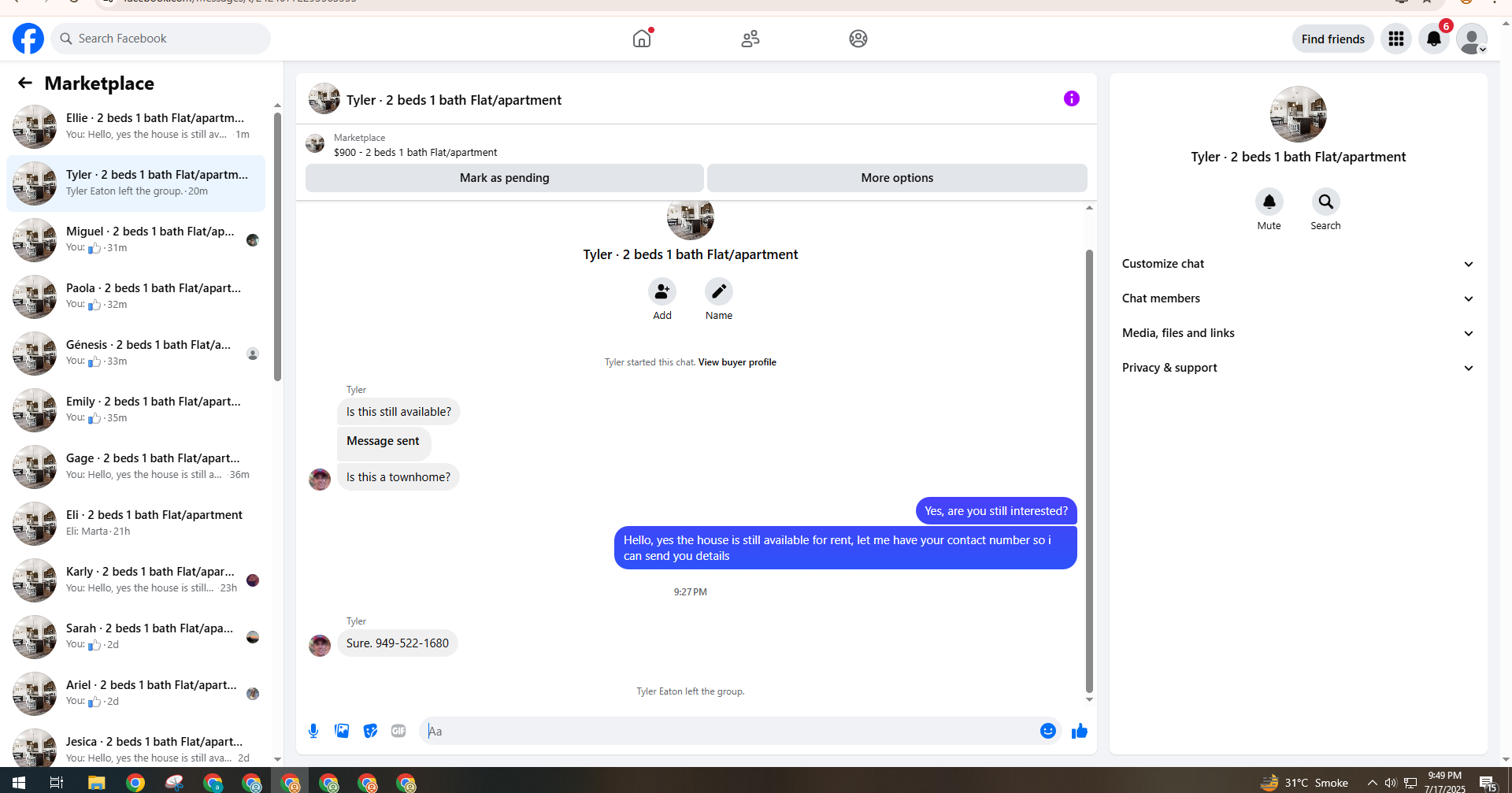Viewport: 1512px width, 793px height.
Task: Click the Mark as pending button
Action: (x=505, y=178)
